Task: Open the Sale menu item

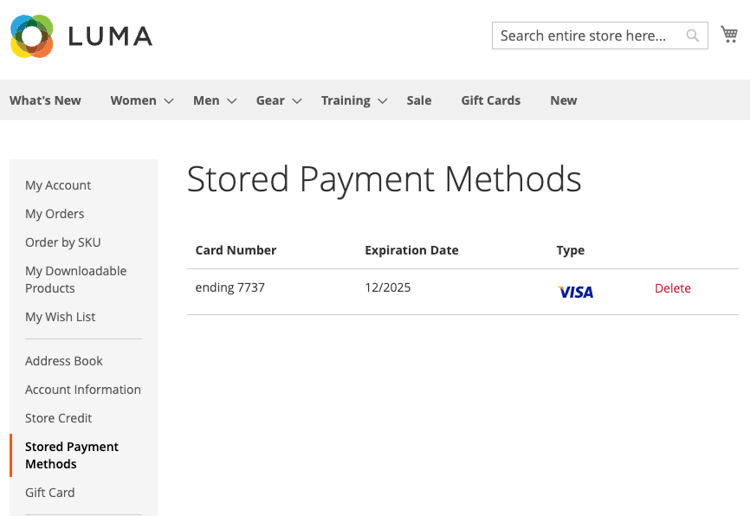Action: tap(419, 100)
